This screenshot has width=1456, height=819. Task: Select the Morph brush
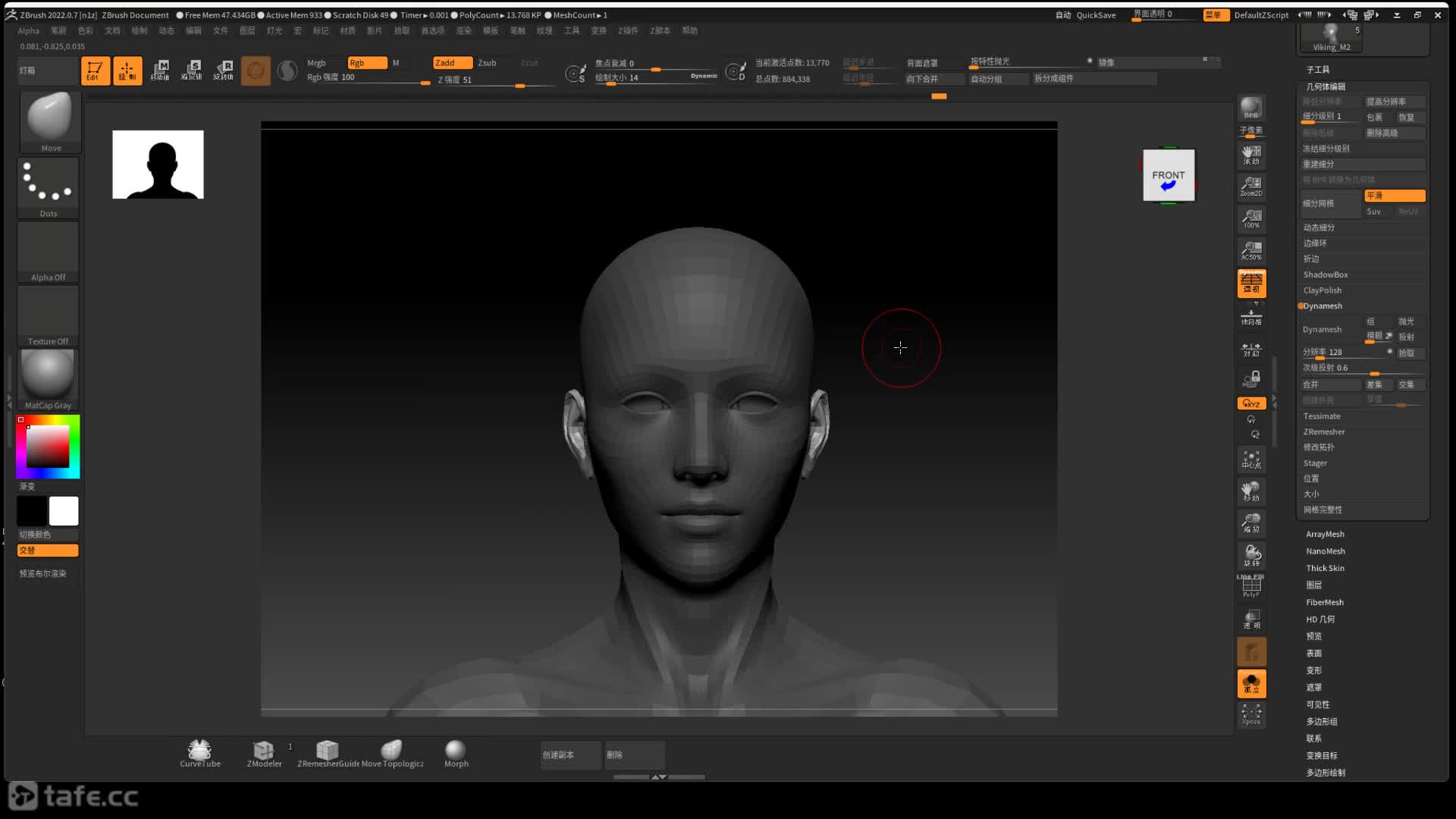coord(456,753)
